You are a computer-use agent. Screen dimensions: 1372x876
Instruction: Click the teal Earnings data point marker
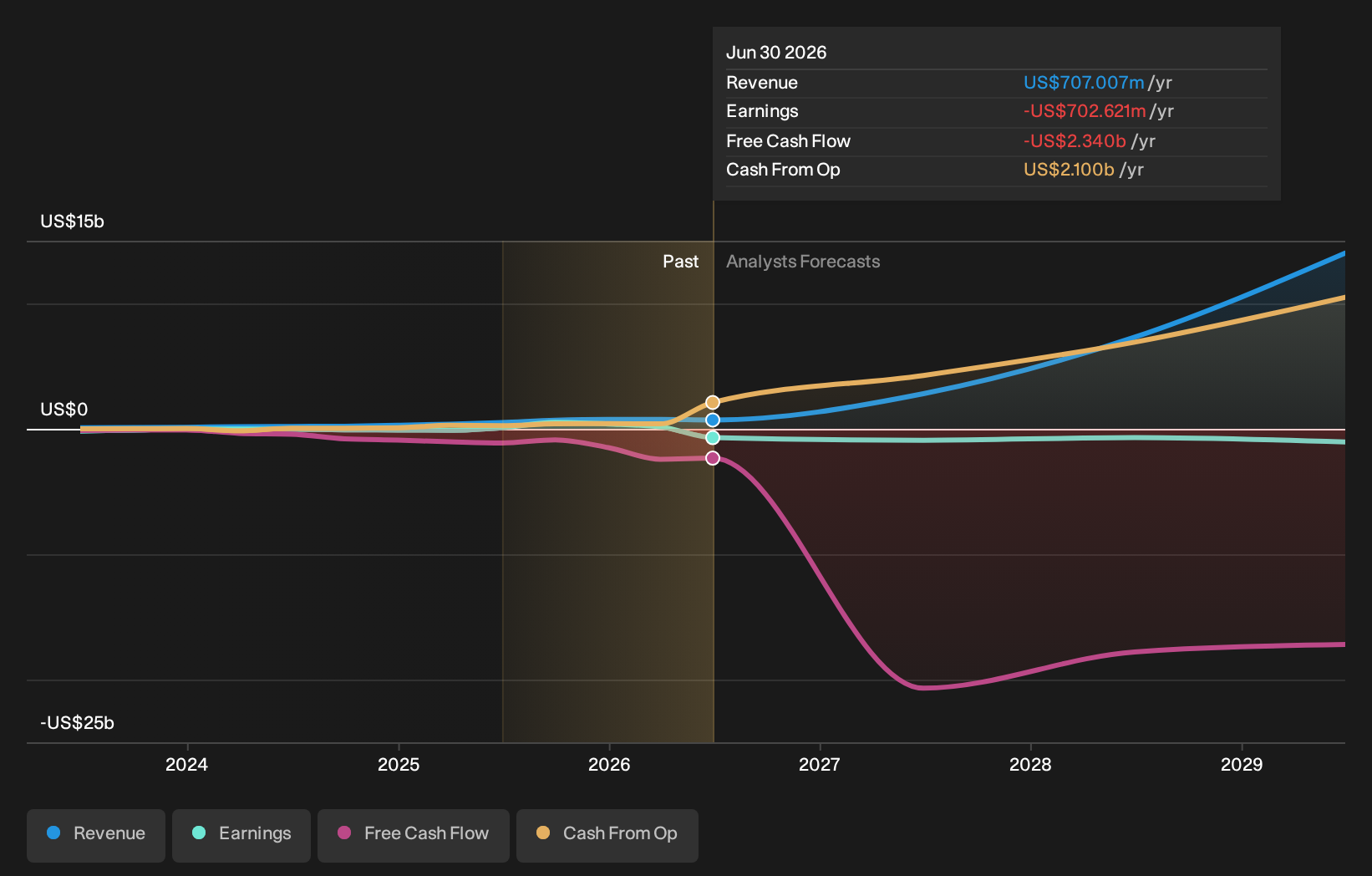pyautogui.click(x=713, y=437)
